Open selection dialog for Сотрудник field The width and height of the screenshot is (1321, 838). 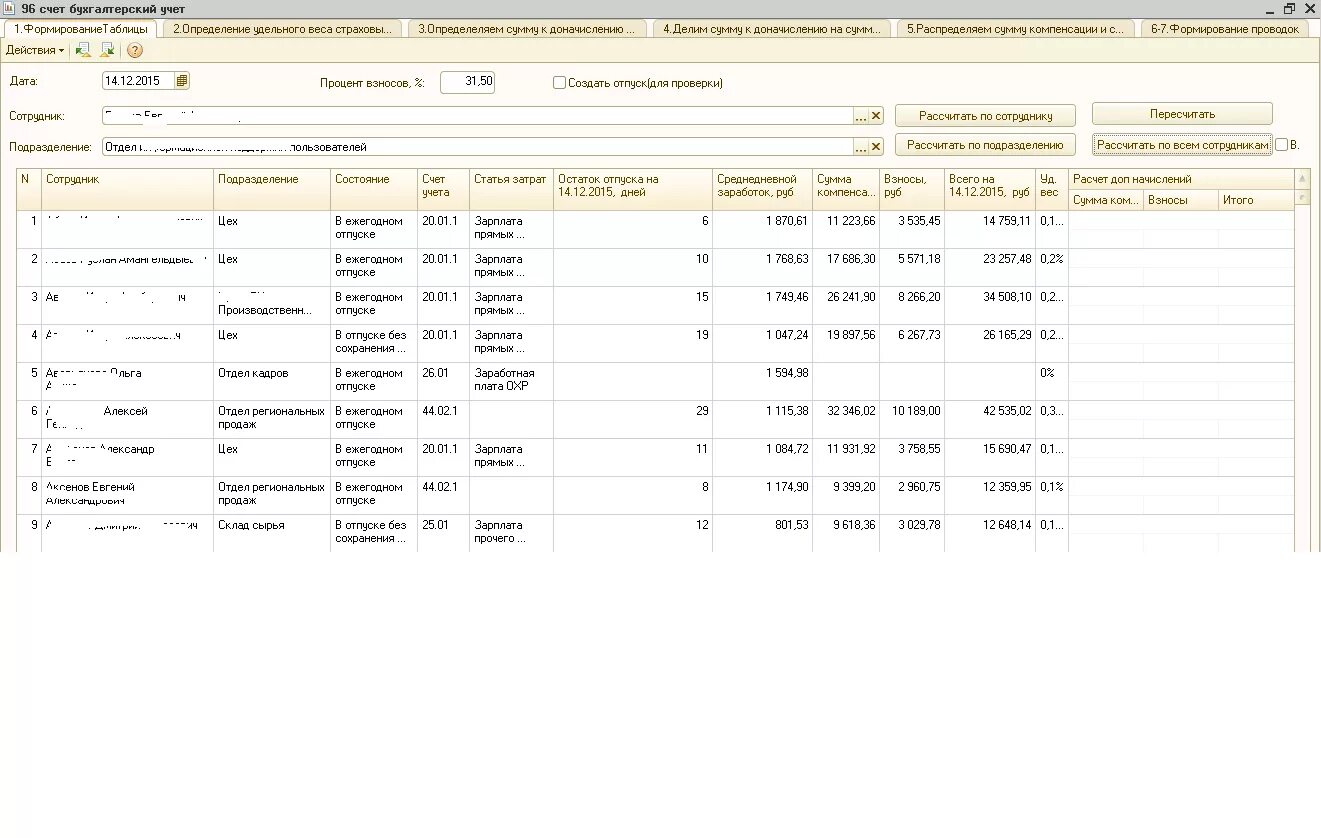860,116
